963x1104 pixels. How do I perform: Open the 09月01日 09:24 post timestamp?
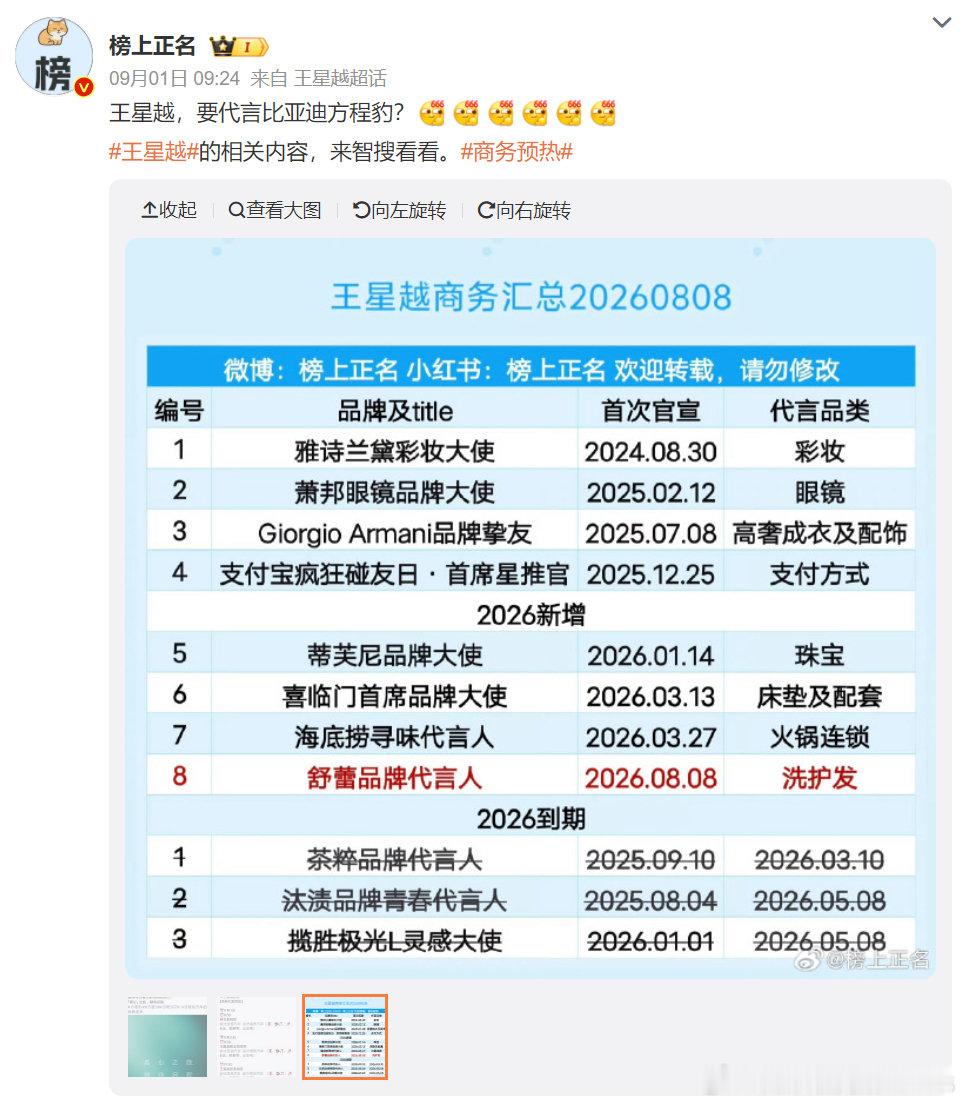(x=175, y=78)
